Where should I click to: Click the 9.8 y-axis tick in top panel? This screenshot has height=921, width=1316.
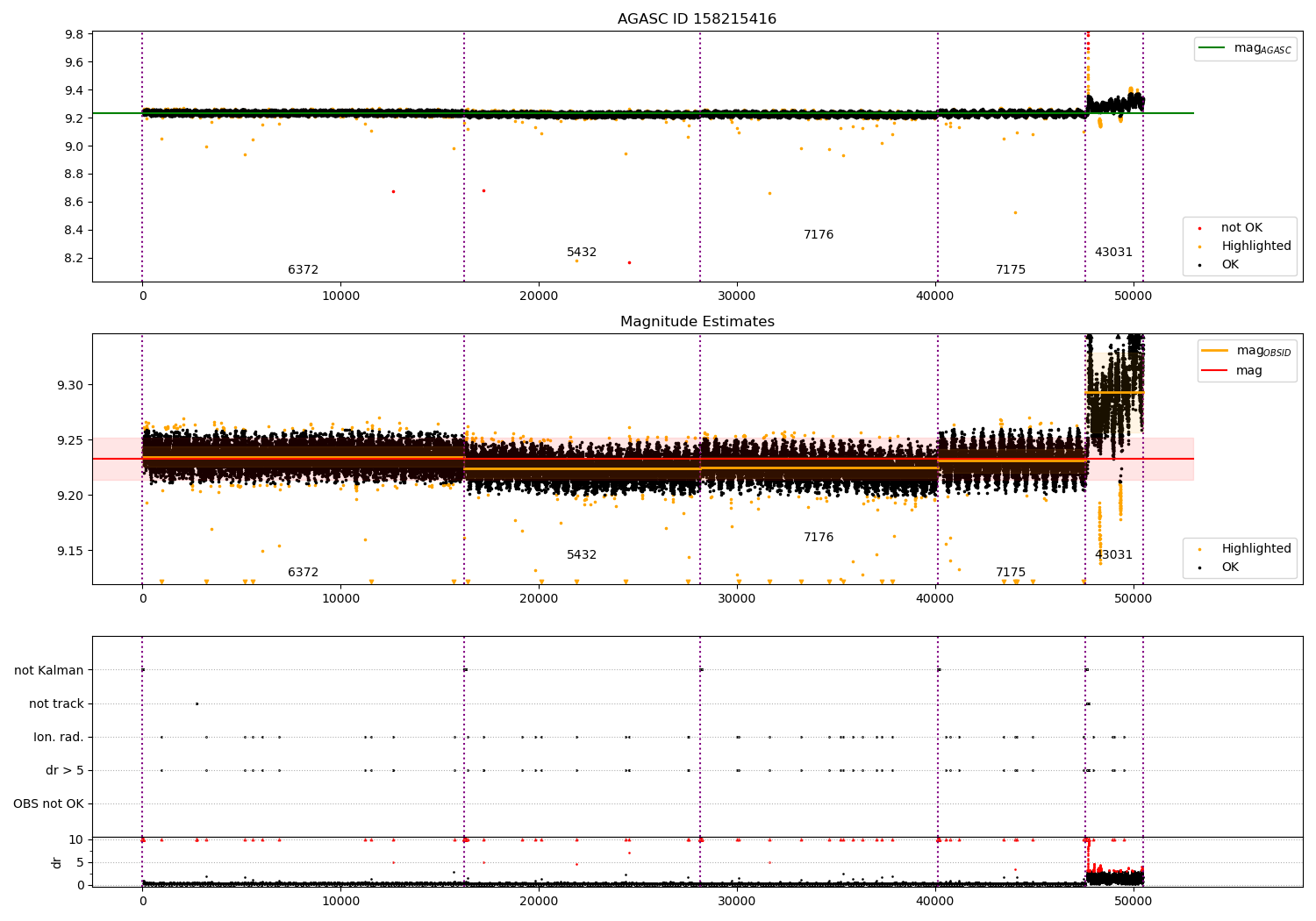tap(74, 34)
